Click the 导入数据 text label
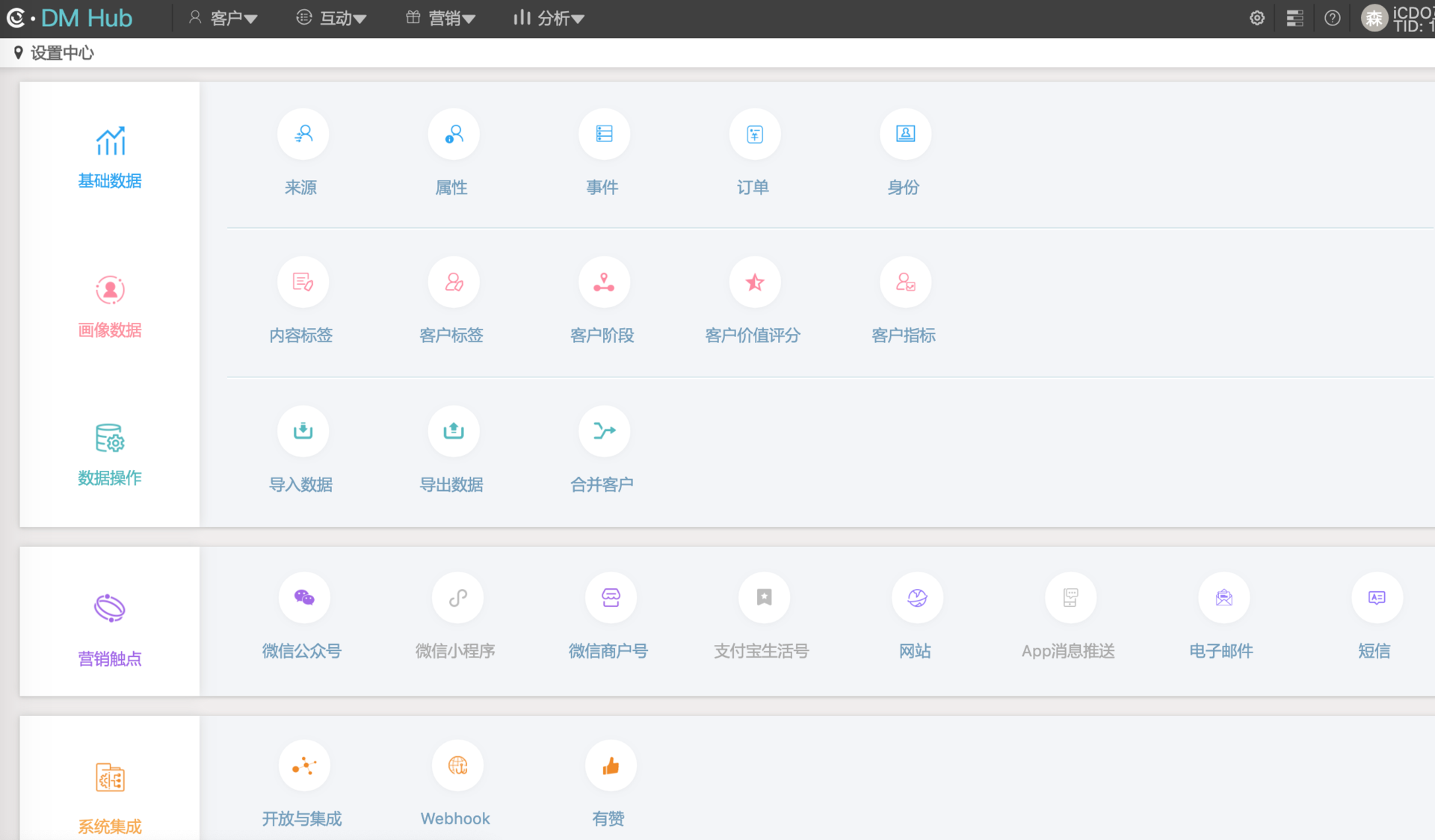1435x840 pixels. tap(300, 484)
